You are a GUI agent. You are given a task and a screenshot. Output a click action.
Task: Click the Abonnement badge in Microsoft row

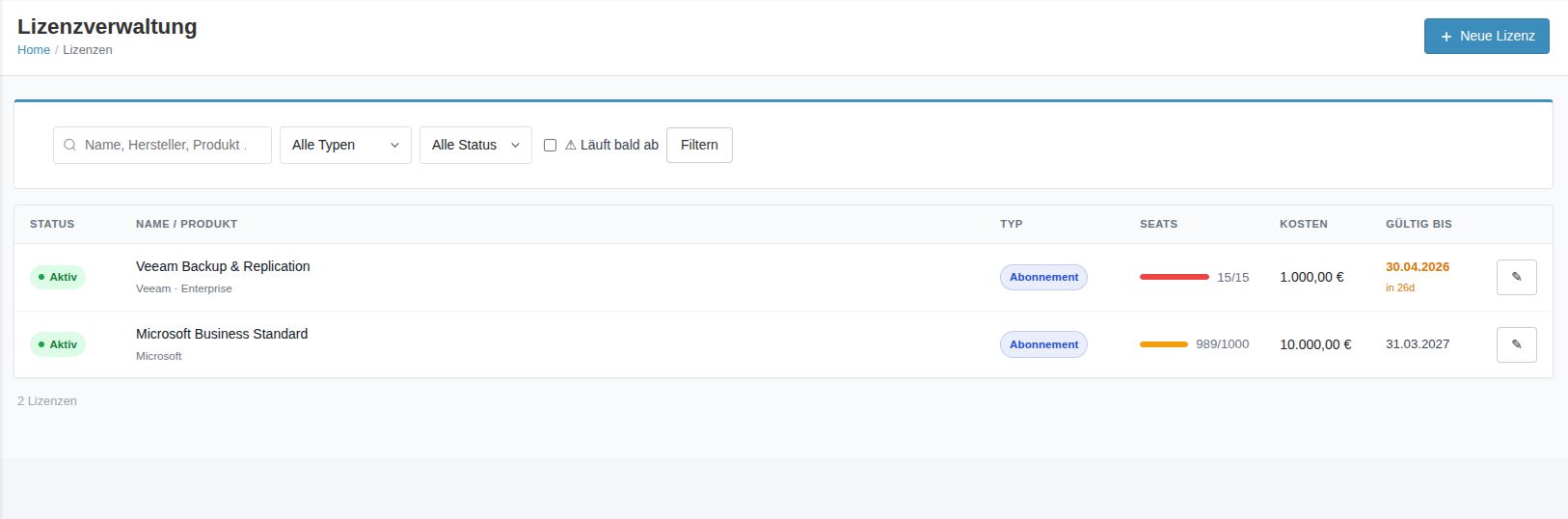[x=1043, y=344]
